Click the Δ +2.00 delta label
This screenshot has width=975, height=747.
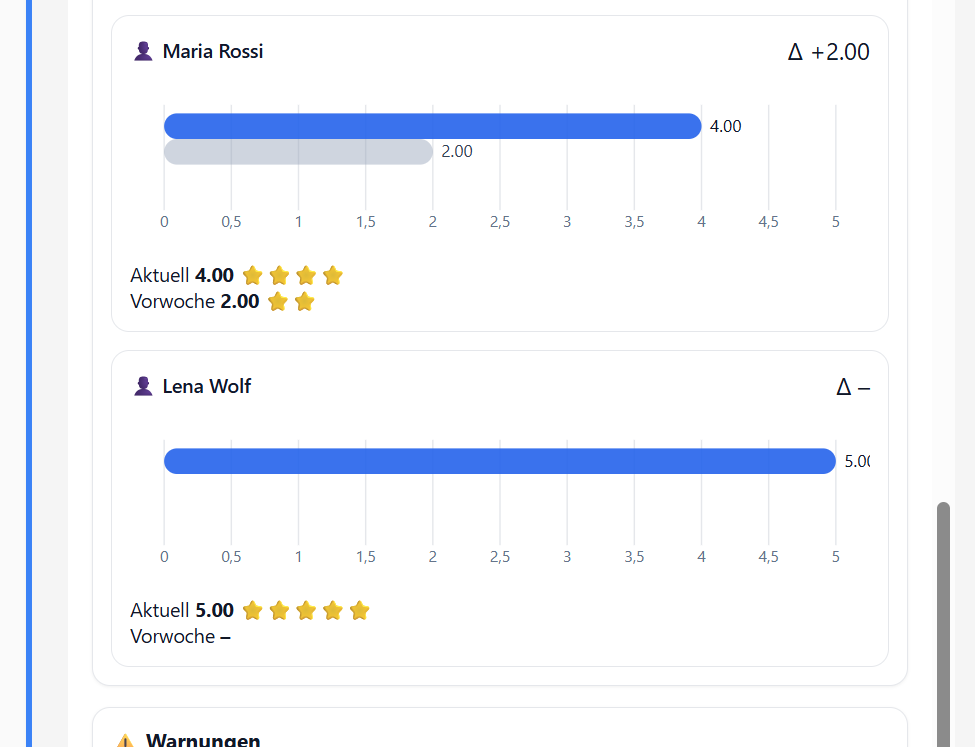click(x=828, y=52)
